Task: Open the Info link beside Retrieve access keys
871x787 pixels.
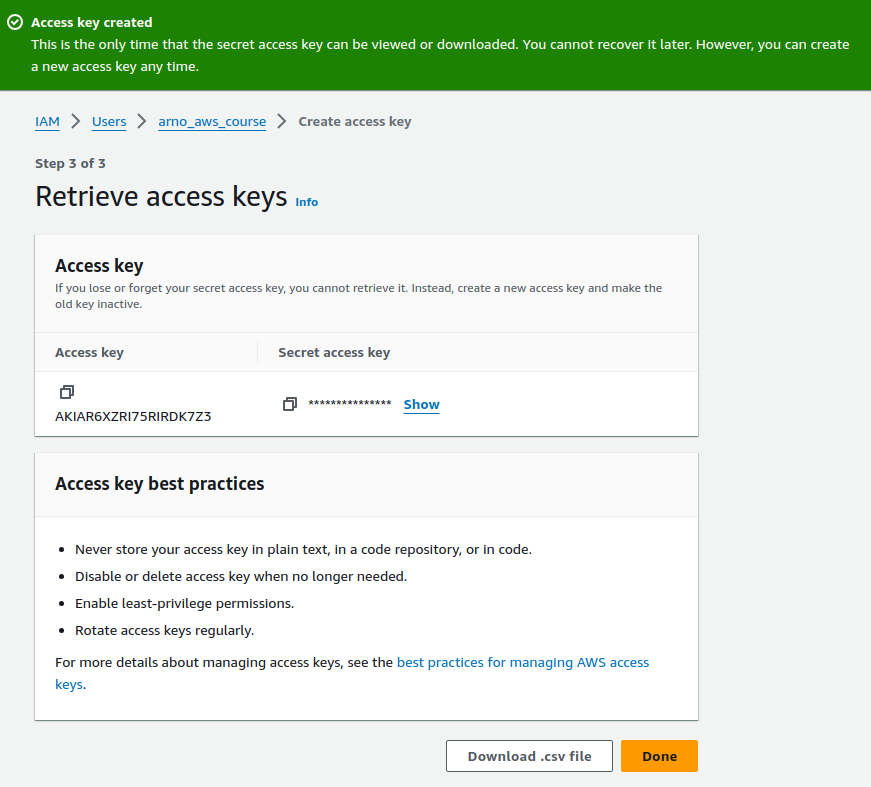Action: point(306,202)
